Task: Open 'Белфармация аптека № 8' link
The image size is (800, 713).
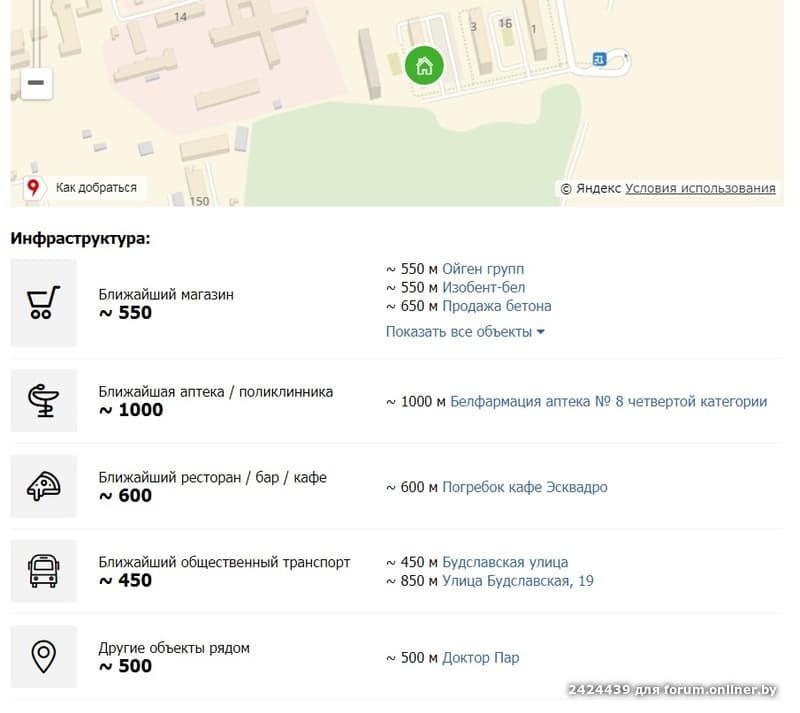Action: (608, 402)
